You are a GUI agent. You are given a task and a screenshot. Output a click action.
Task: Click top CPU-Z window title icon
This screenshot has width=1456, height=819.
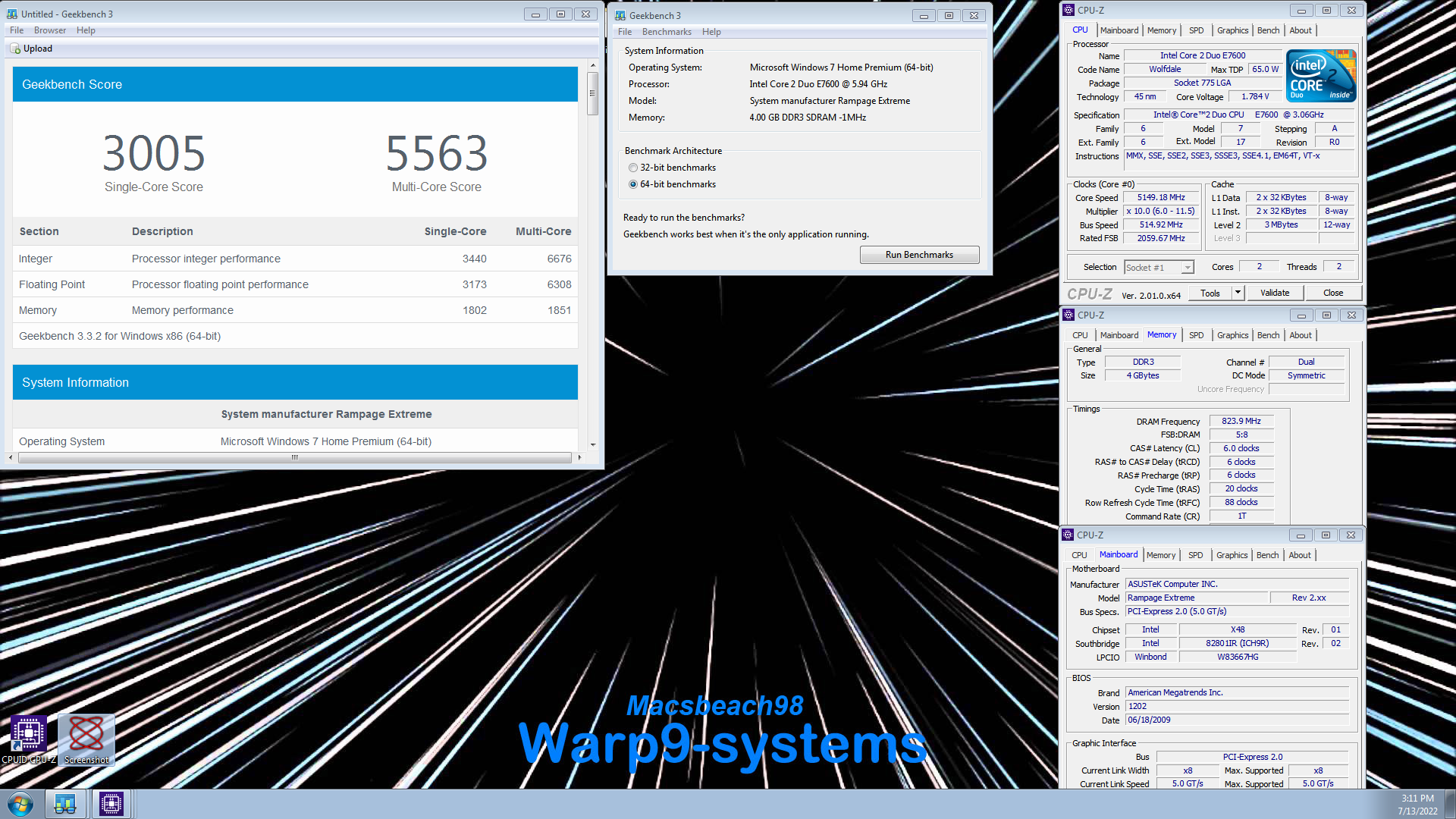coord(1068,10)
